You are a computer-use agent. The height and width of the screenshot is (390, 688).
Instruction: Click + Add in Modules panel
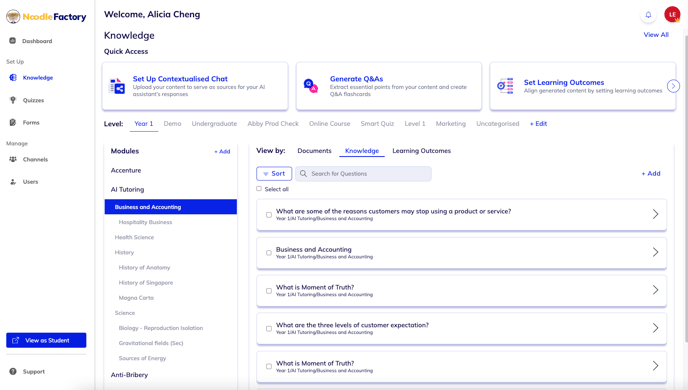click(222, 151)
